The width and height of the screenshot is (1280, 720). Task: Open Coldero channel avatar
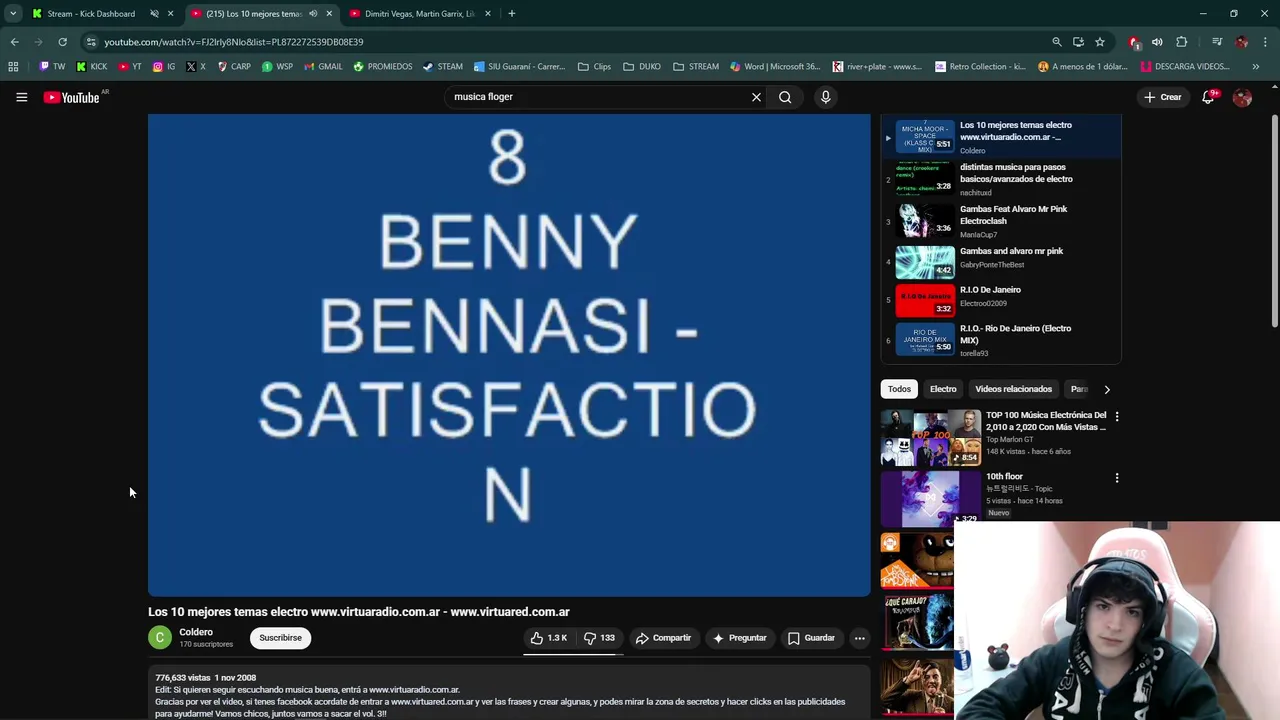160,638
